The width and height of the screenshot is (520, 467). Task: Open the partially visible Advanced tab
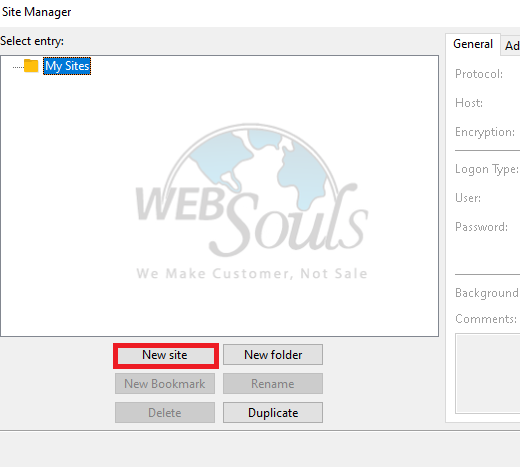coord(512,46)
